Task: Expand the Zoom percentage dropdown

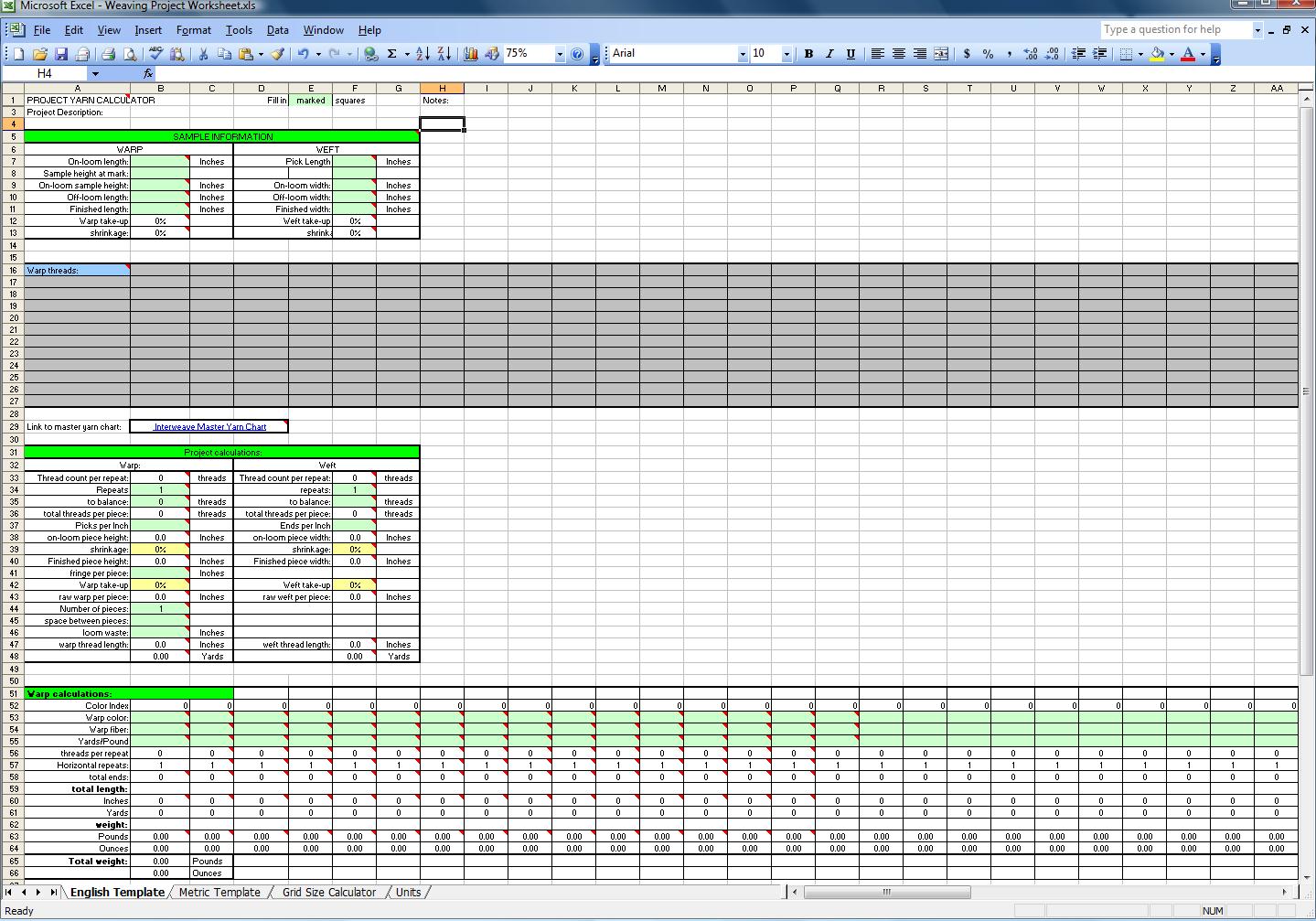Action: click(560, 54)
